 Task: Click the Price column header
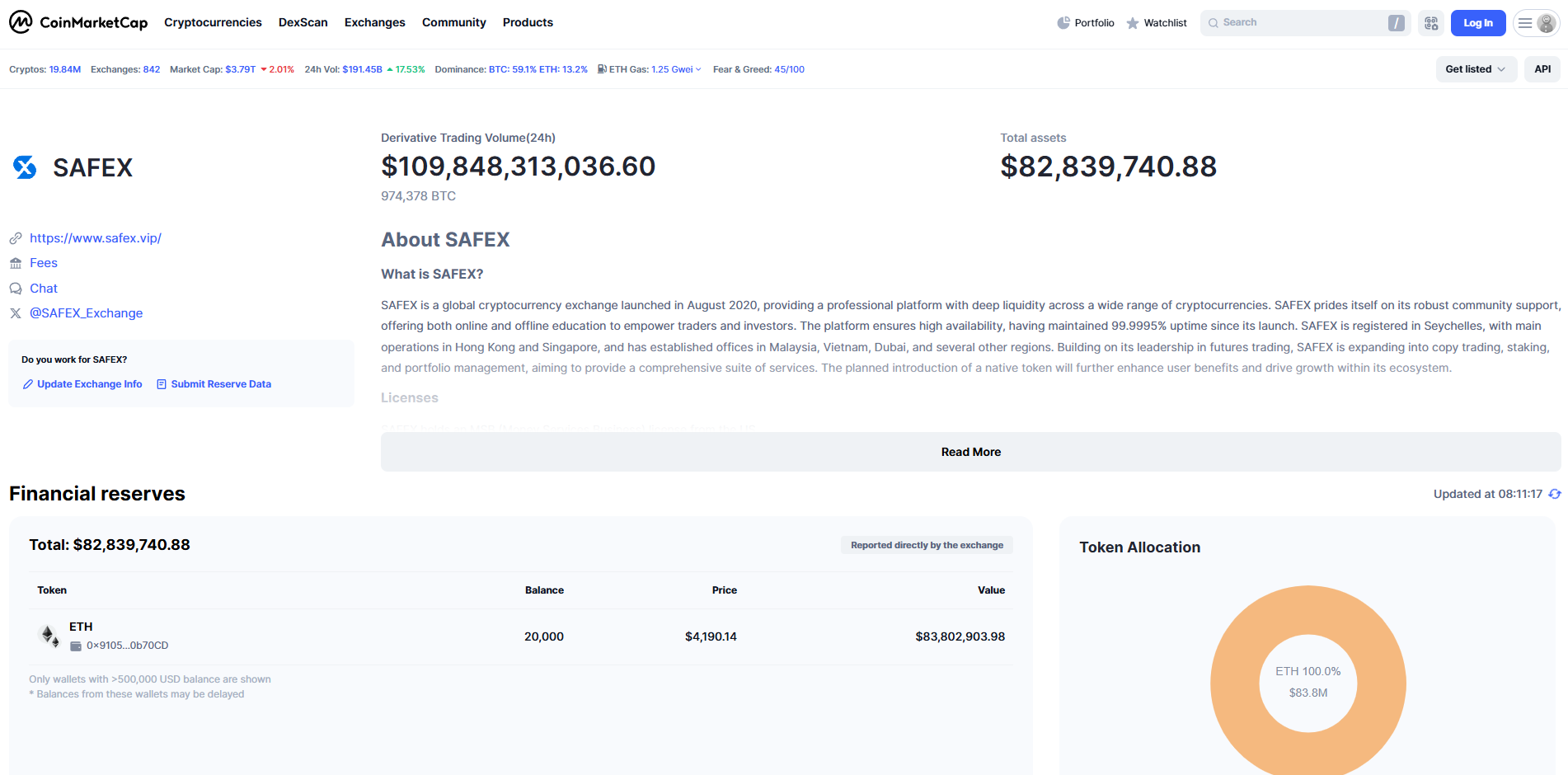tap(725, 590)
